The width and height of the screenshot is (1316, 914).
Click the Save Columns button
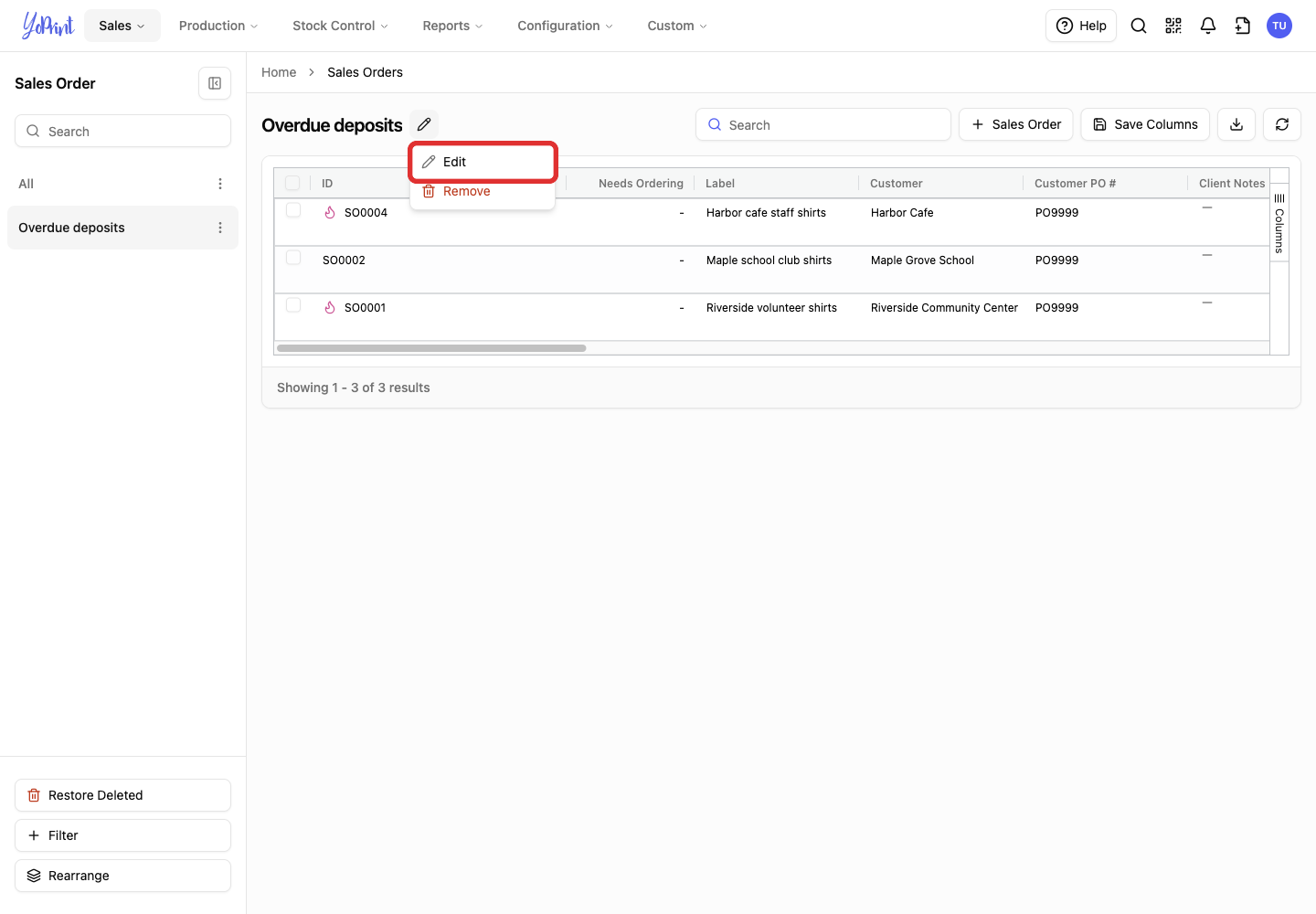point(1145,124)
